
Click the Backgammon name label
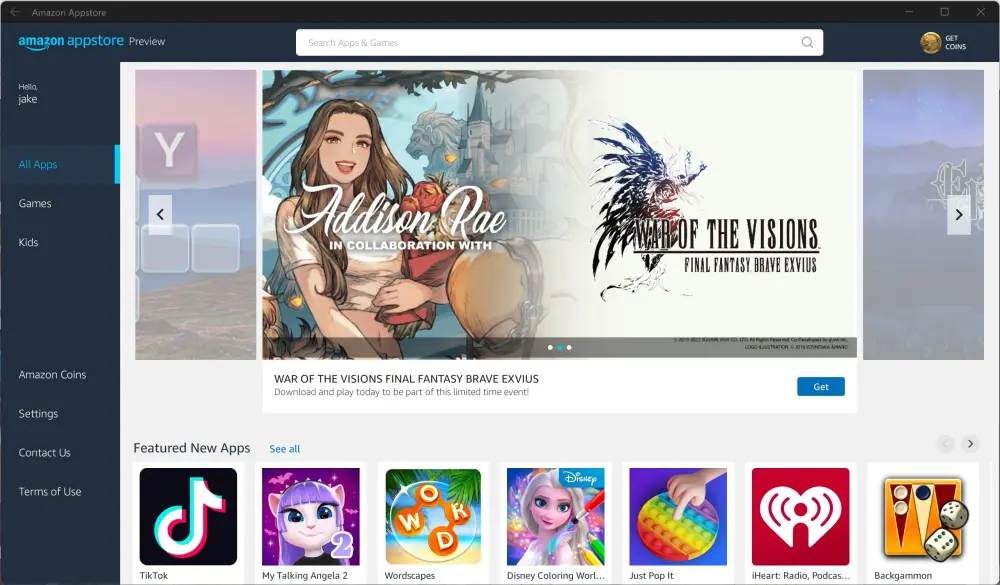pyautogui.click(x=903, y=575)
